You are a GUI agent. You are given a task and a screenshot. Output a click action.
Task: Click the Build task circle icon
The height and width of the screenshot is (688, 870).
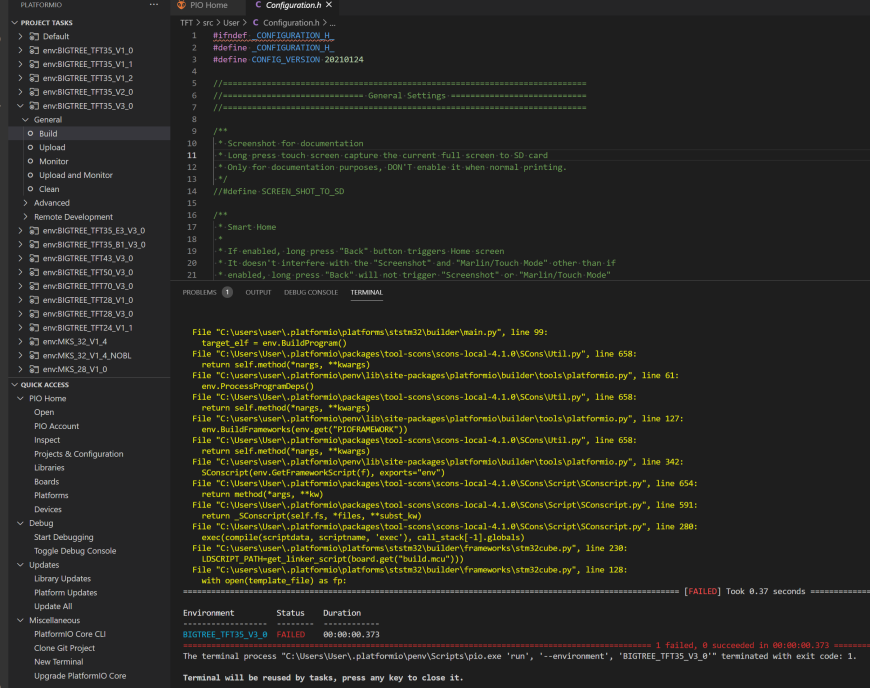pyautogui.click(x=31, y=133)
